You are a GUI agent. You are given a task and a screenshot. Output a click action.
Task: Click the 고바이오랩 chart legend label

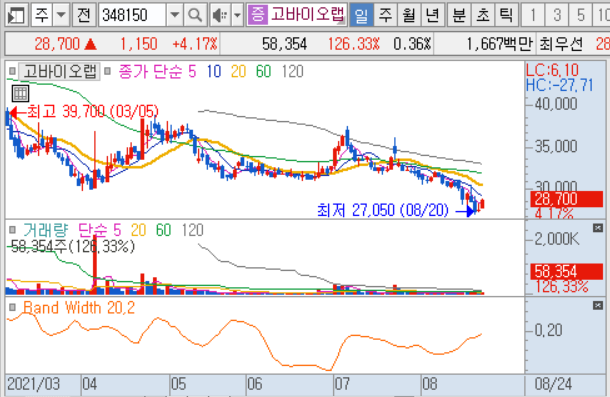(x=60, y=72)
